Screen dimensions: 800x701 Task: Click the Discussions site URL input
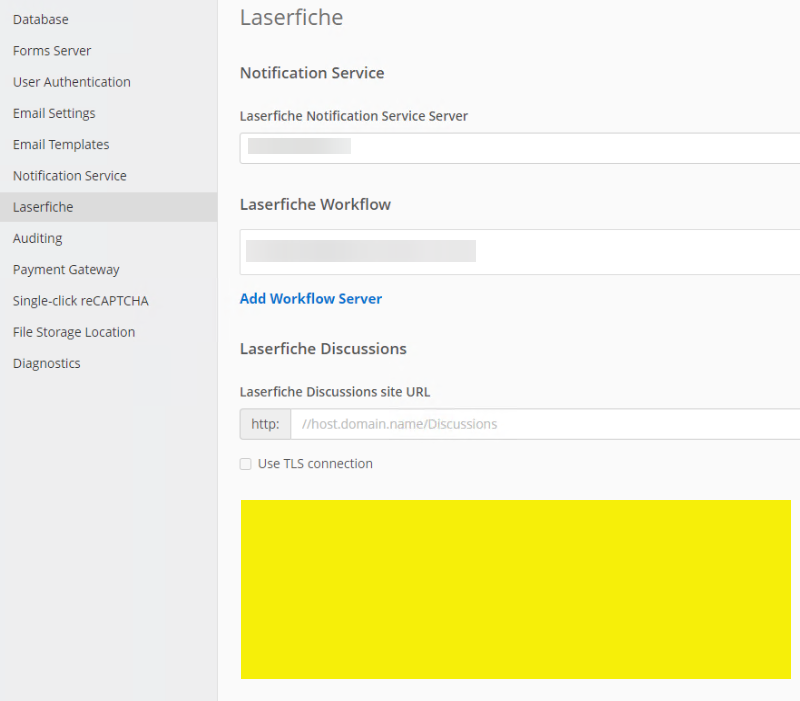(x=545, y=424)
